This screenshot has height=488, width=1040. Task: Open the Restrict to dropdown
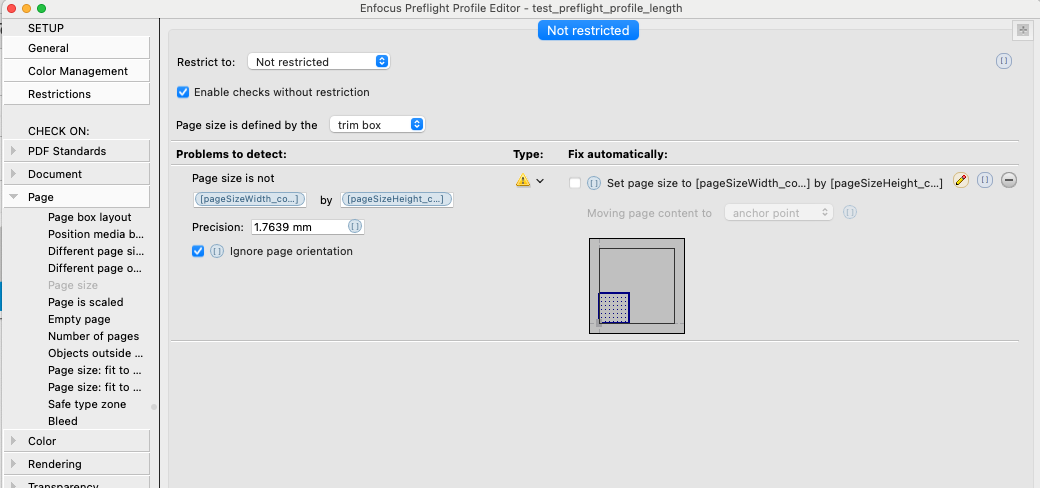click(x=318, y=62)
